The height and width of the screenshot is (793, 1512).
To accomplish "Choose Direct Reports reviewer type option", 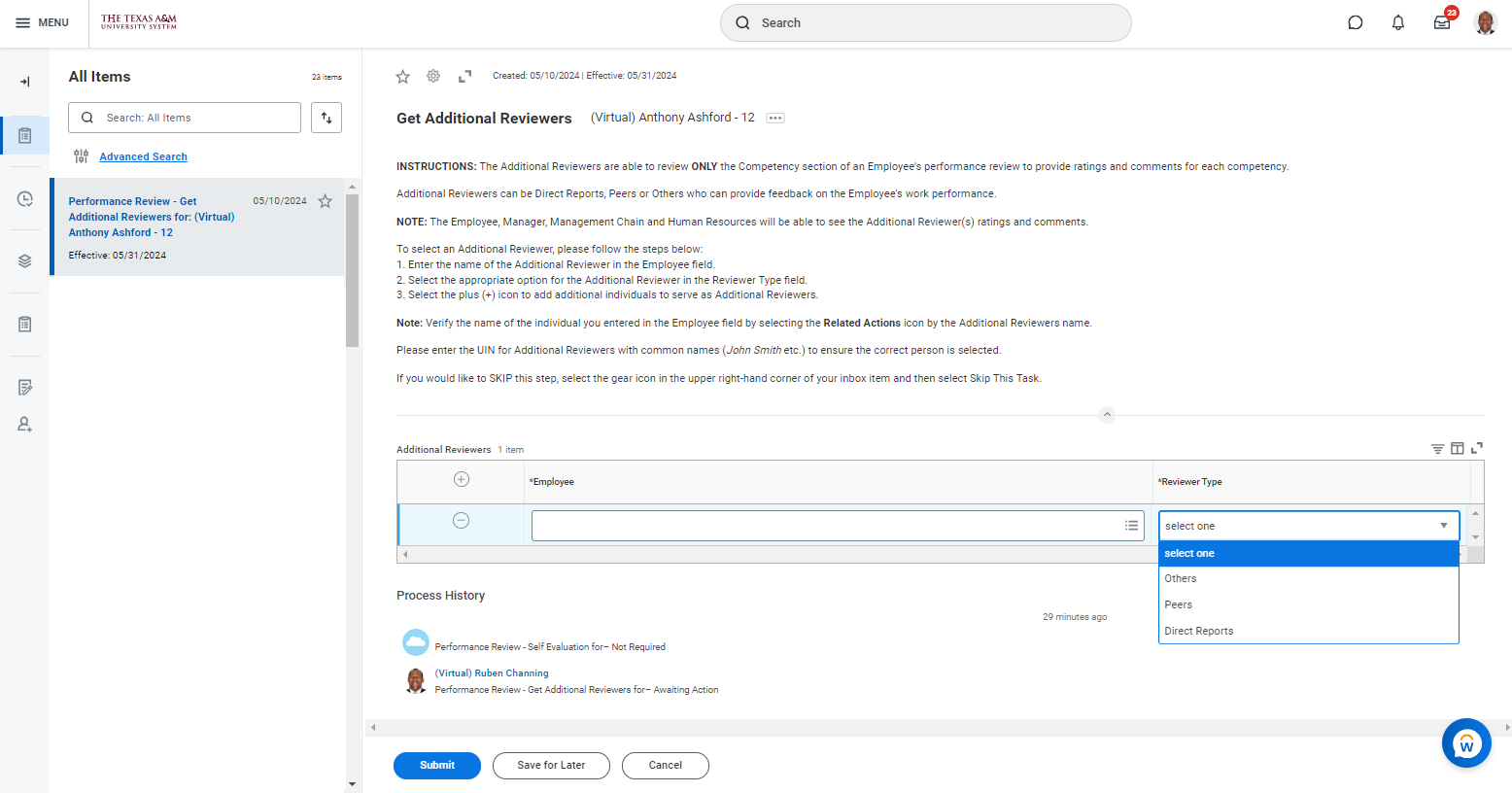I will pos(1198,631).
